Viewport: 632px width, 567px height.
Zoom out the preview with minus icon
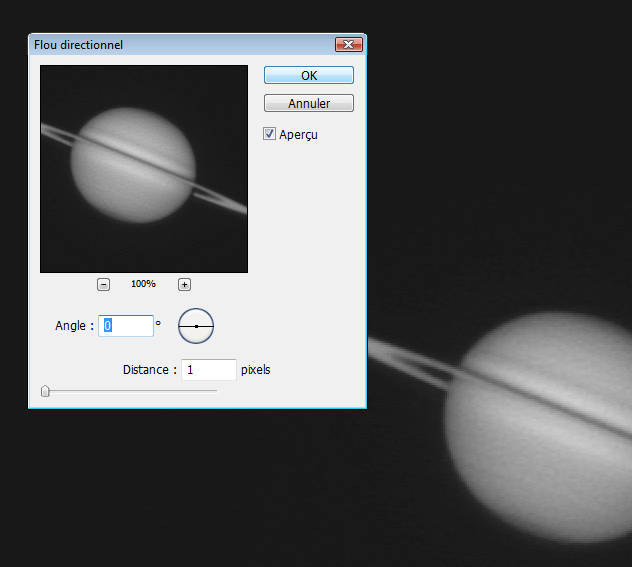104,285
